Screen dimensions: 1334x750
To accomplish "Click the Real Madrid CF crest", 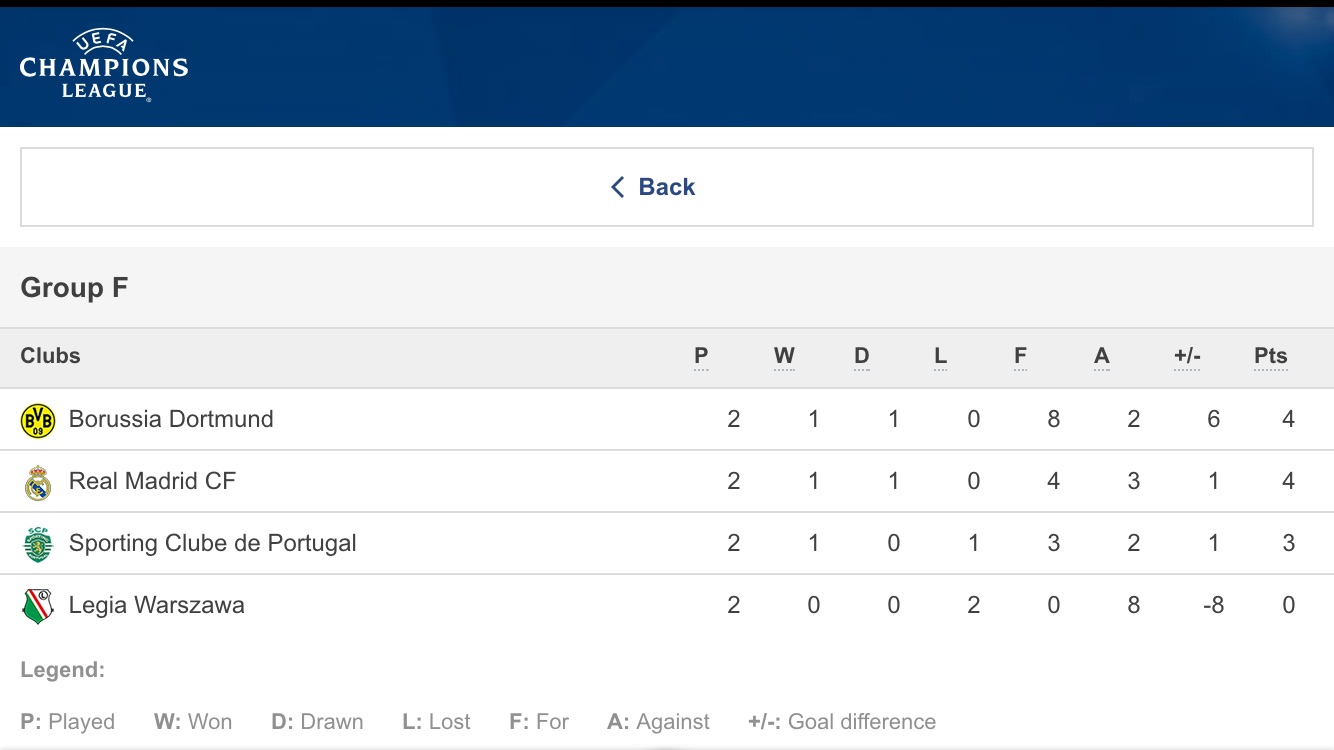I will tap(38, 482).
